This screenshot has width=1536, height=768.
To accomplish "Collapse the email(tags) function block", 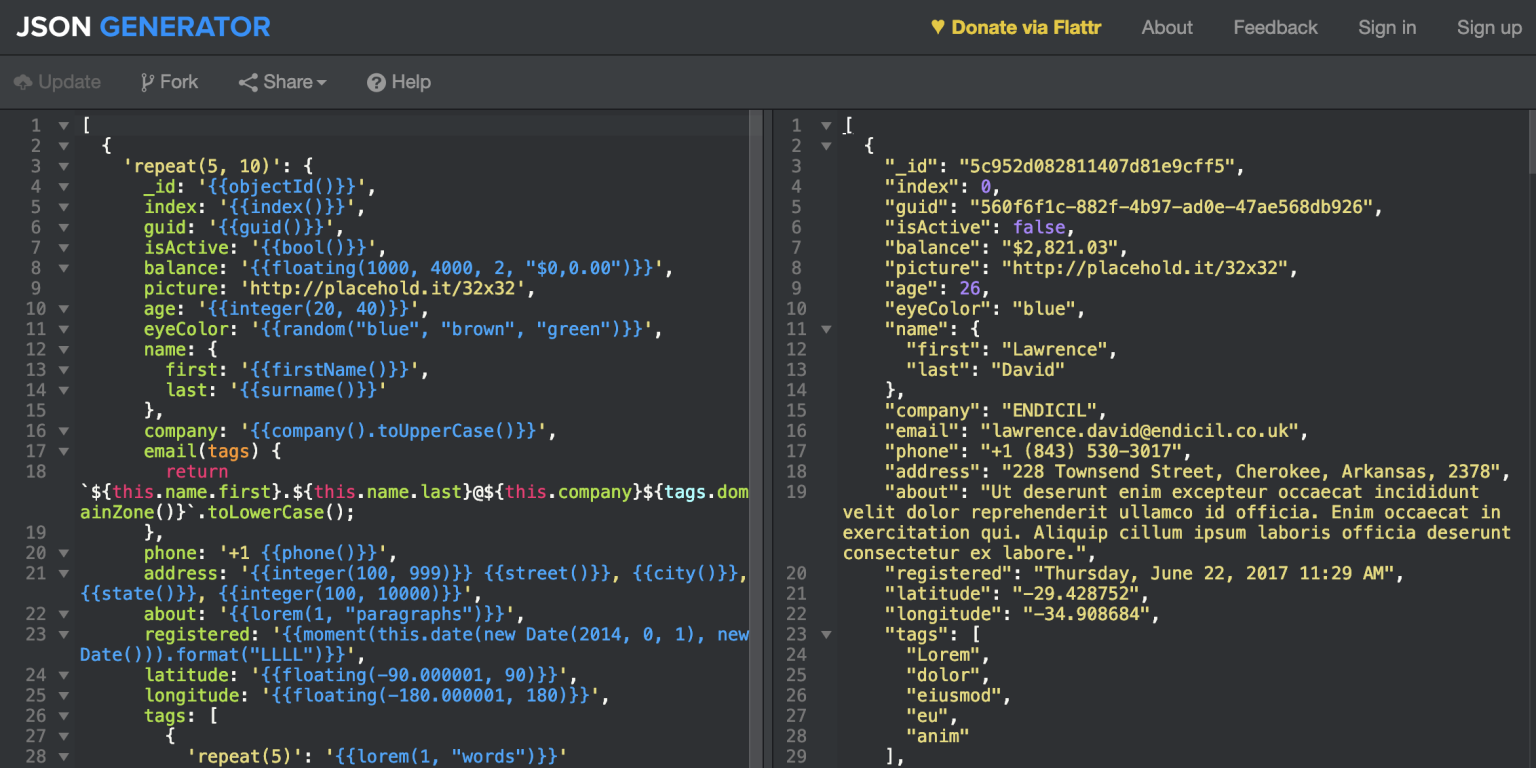I will click(63, 451).
